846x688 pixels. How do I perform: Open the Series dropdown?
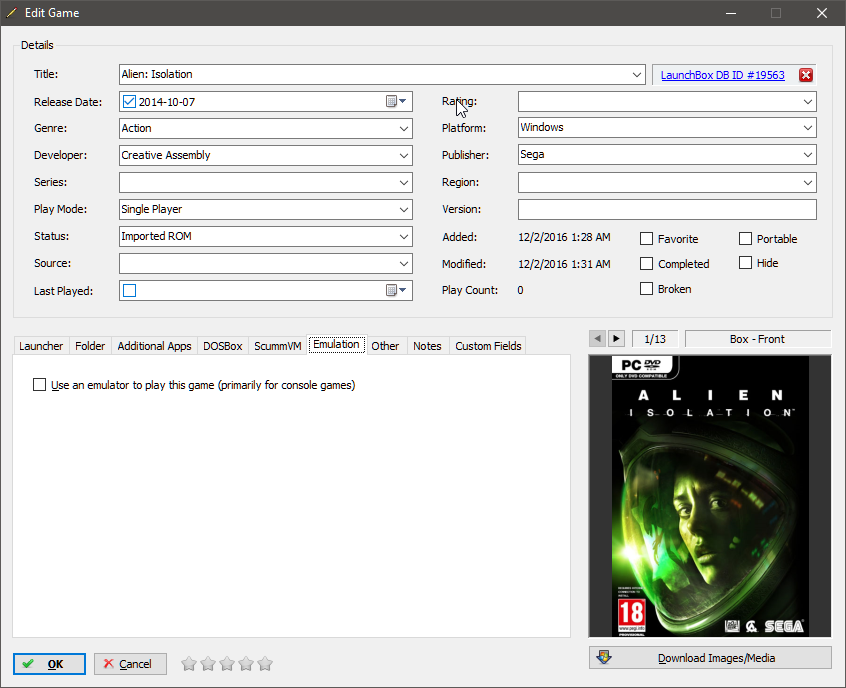point(404,182)
